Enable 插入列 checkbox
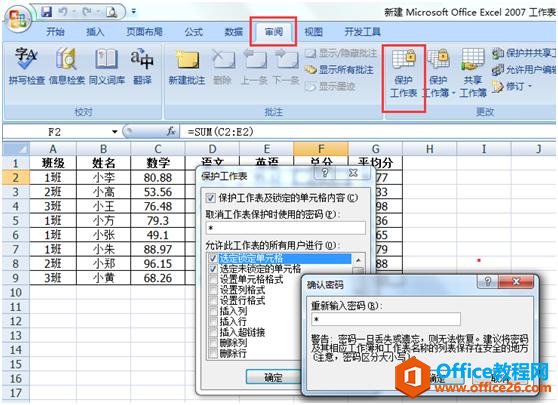The image size is (558, 405). [x=213, y=311]
